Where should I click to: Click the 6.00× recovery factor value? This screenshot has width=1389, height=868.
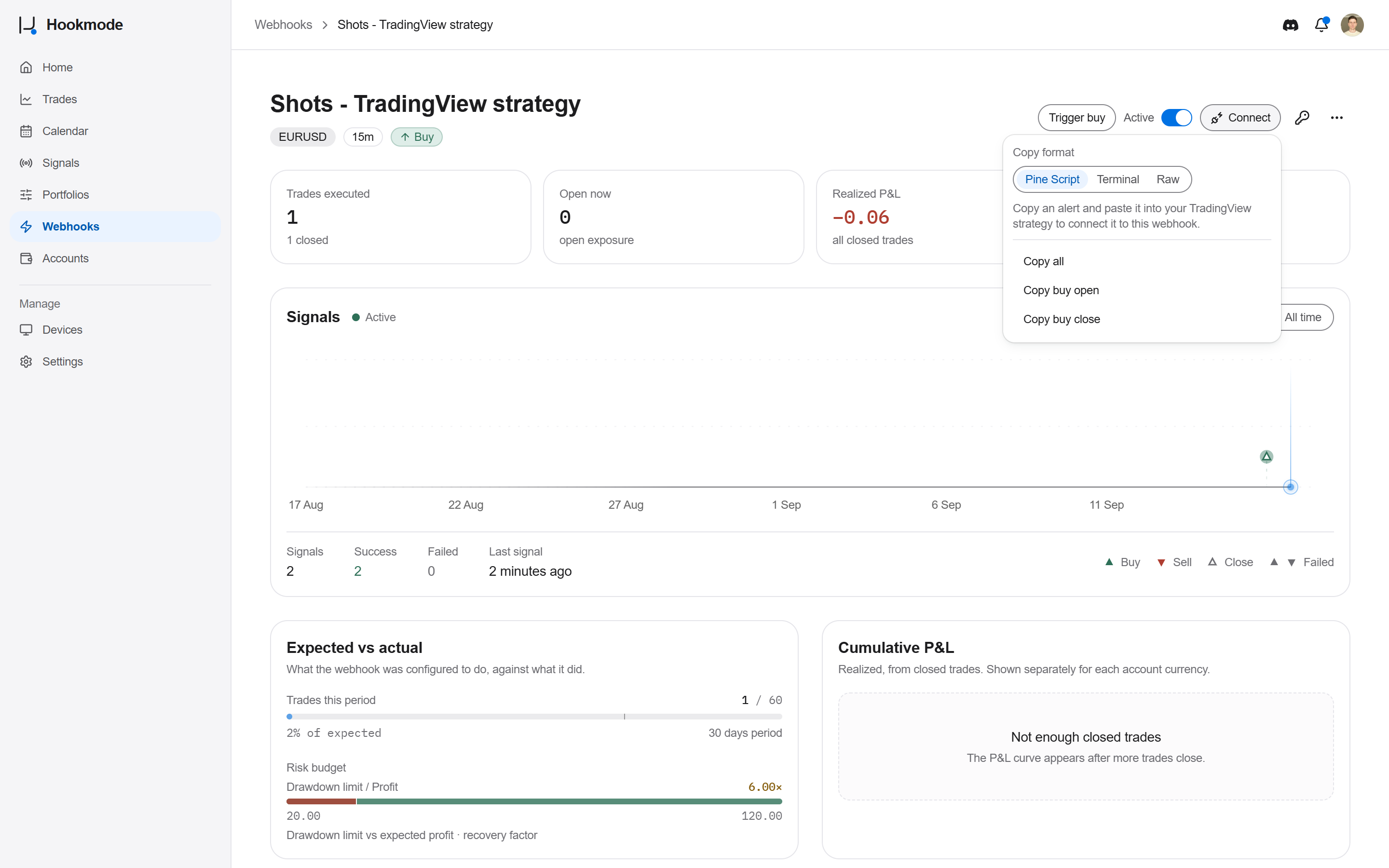[x=764, y=787]
